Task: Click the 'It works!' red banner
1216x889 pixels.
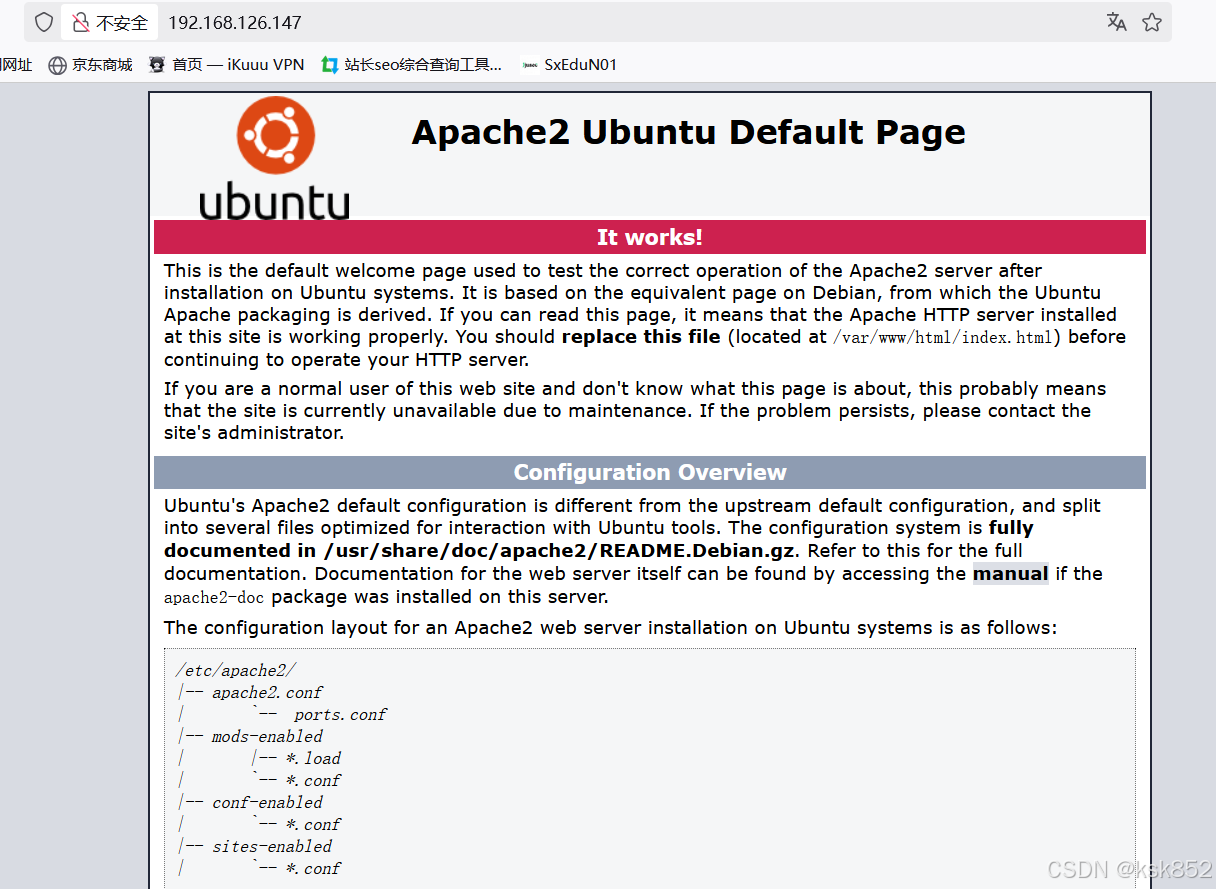Action: [x=650, y=237]
